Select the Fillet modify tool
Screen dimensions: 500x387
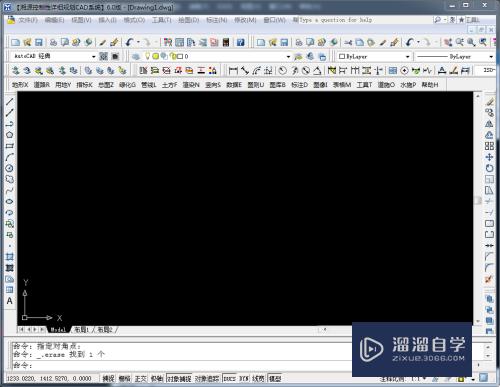tap(489, 268)
